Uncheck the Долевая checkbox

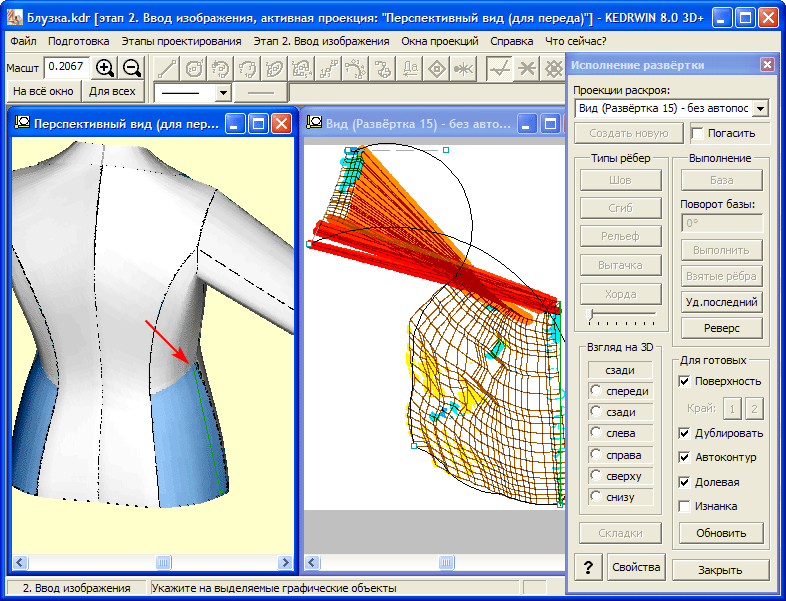684,482
